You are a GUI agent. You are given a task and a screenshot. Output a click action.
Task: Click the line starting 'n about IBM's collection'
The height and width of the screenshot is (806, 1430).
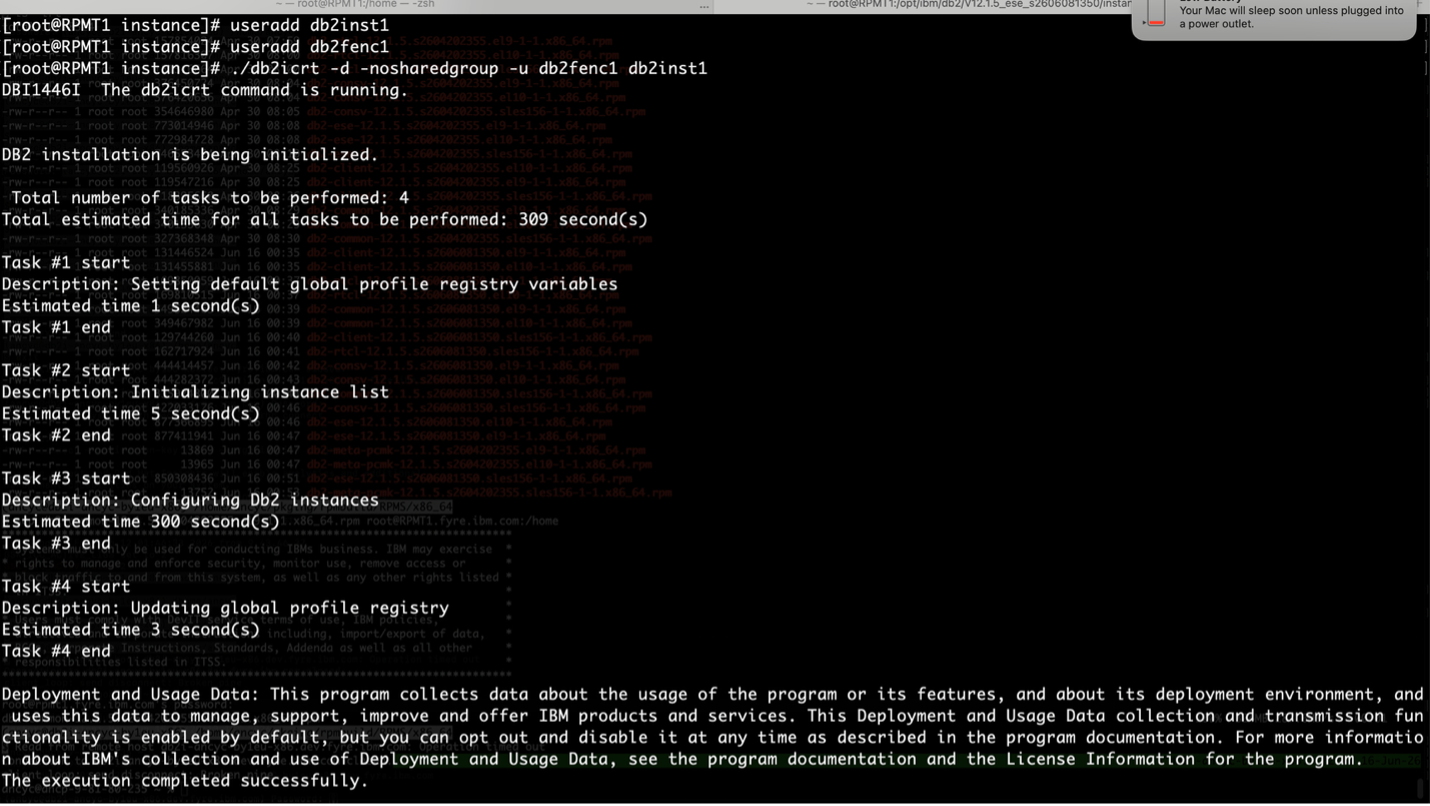[x=682, y=759]
